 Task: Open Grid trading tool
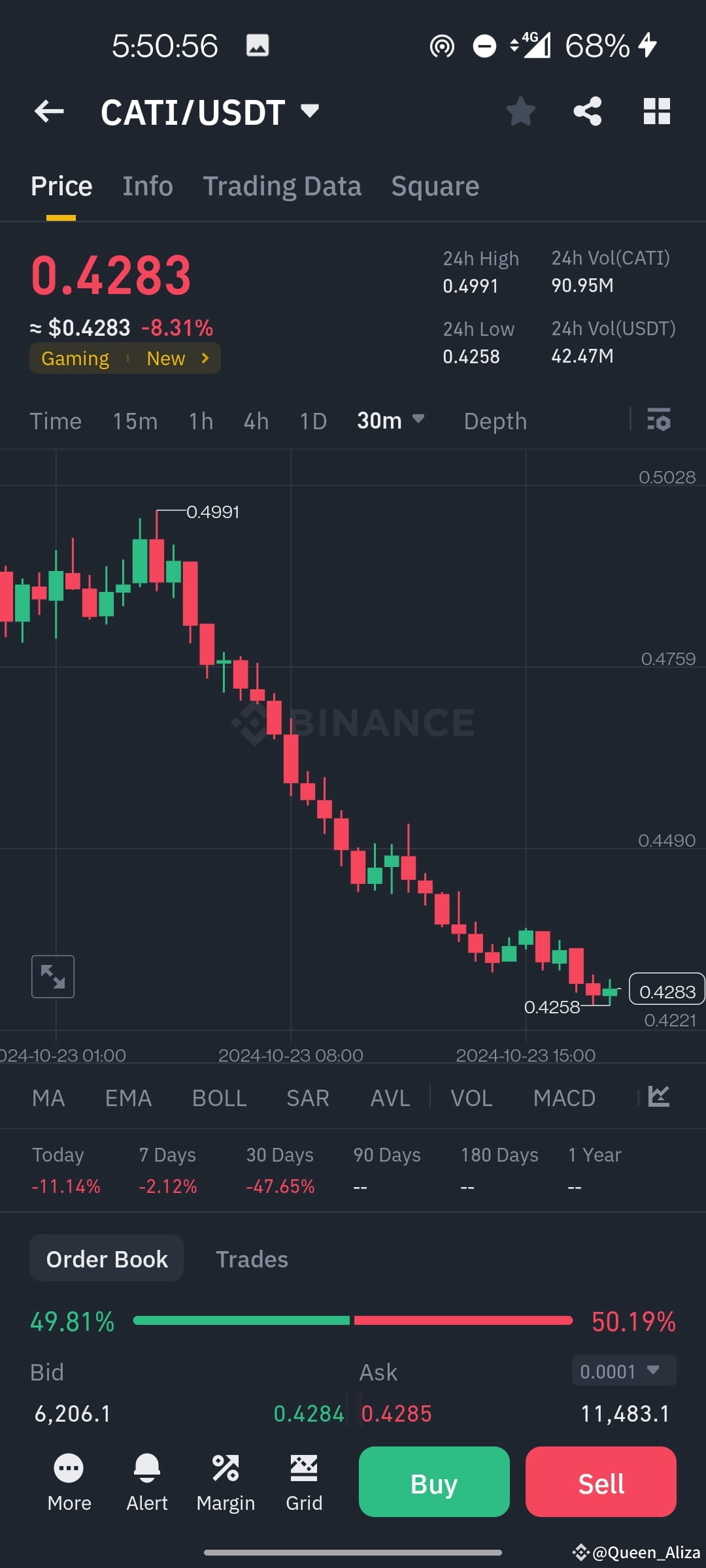click(x=304, y=1482)
